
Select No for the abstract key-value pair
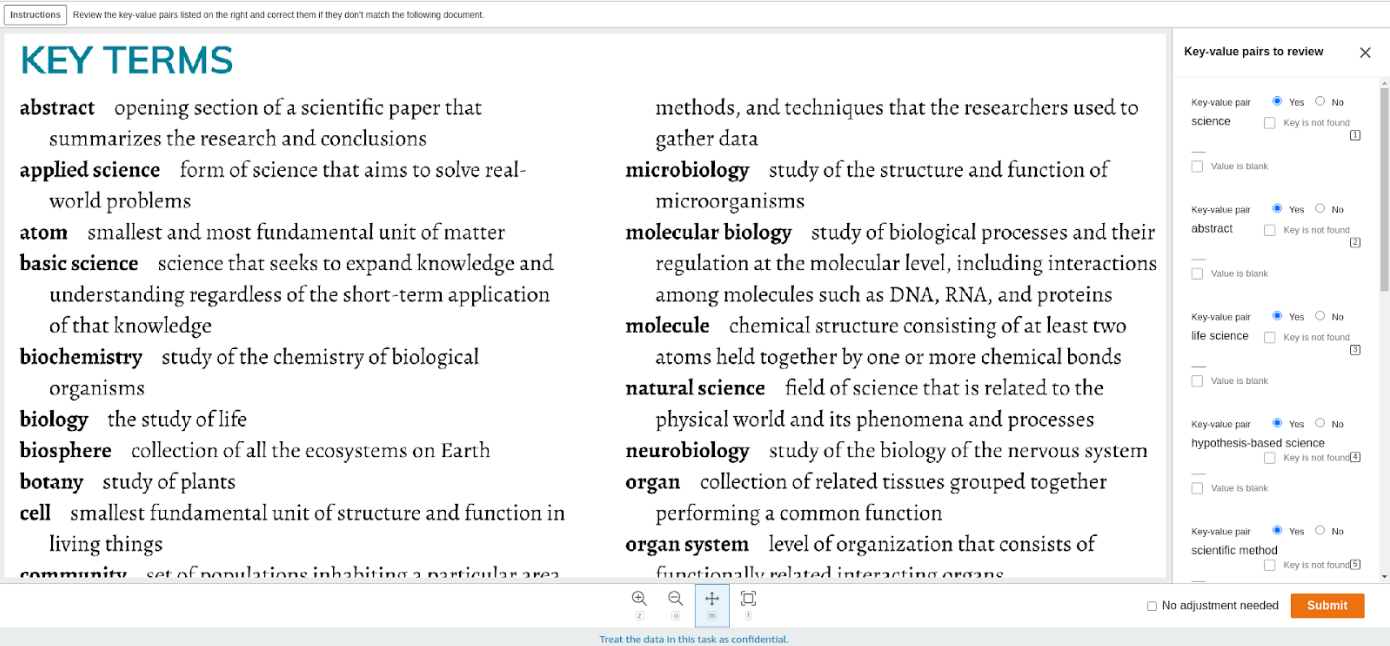pyautogui.click(x=1320, y=209)
